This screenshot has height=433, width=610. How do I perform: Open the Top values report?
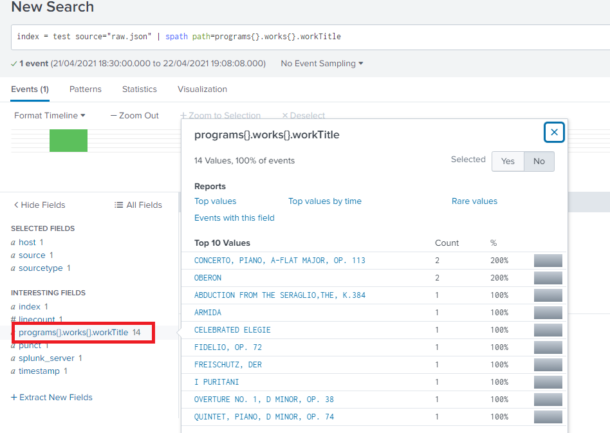tap(215, 201)
